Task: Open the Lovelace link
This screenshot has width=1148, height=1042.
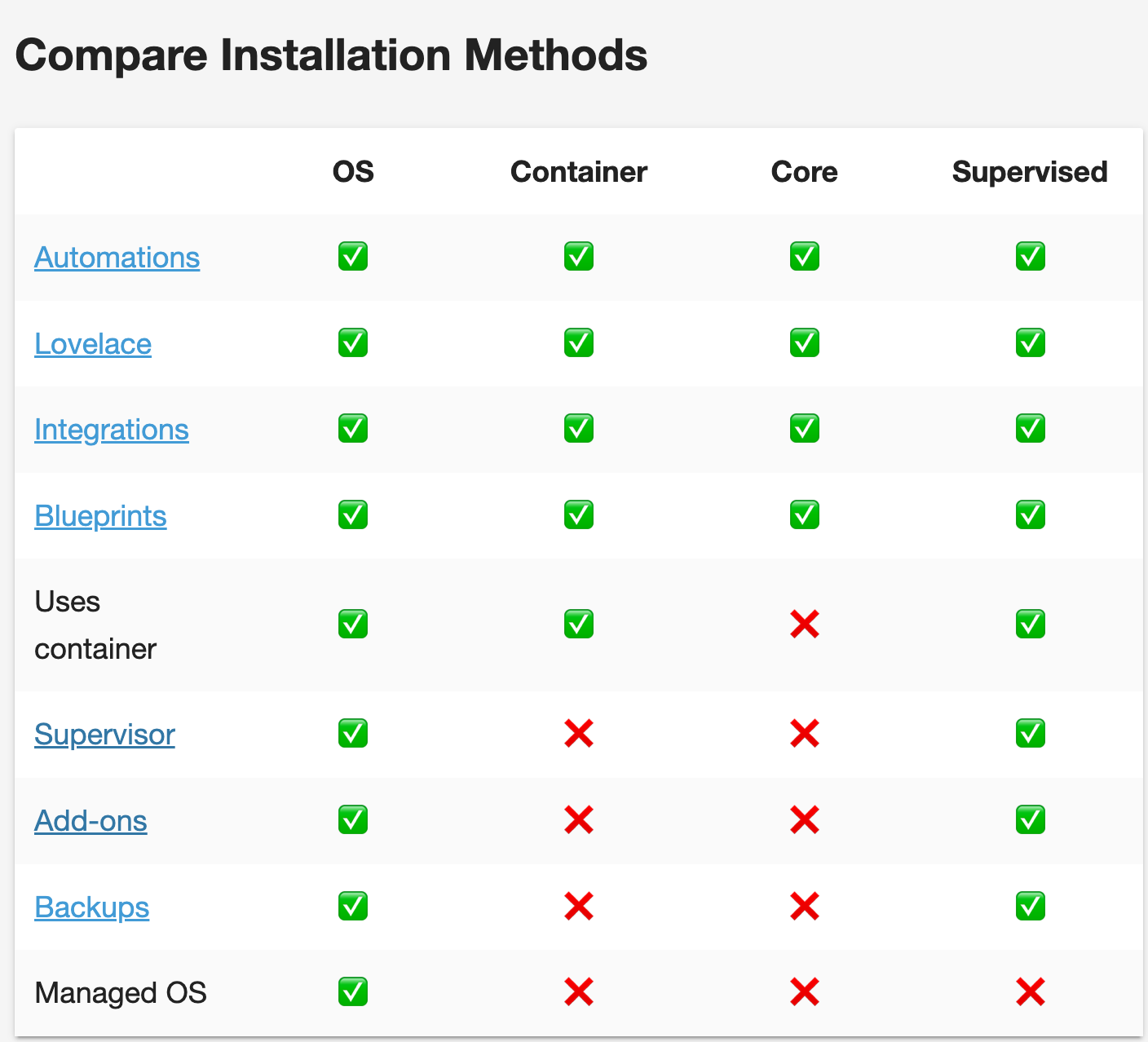Action: tap(93, 344)
